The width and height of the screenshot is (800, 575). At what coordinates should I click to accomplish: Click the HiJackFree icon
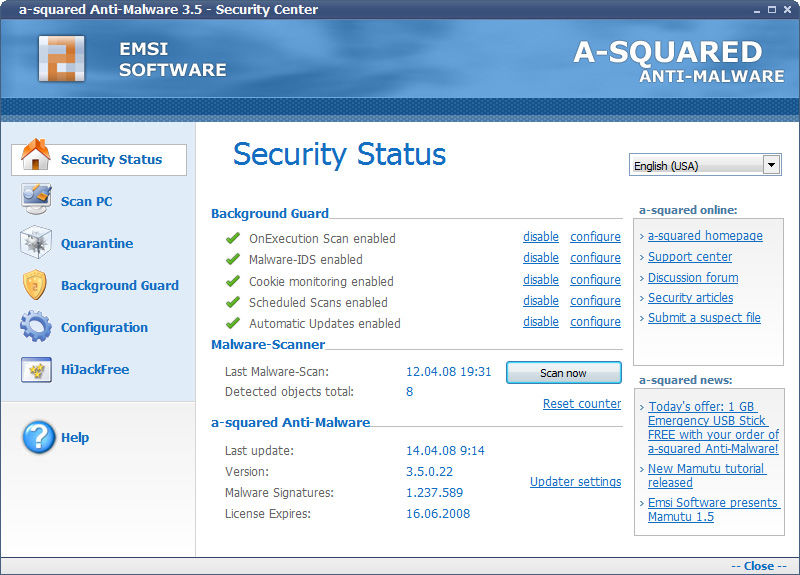click(x=36, y=369)
